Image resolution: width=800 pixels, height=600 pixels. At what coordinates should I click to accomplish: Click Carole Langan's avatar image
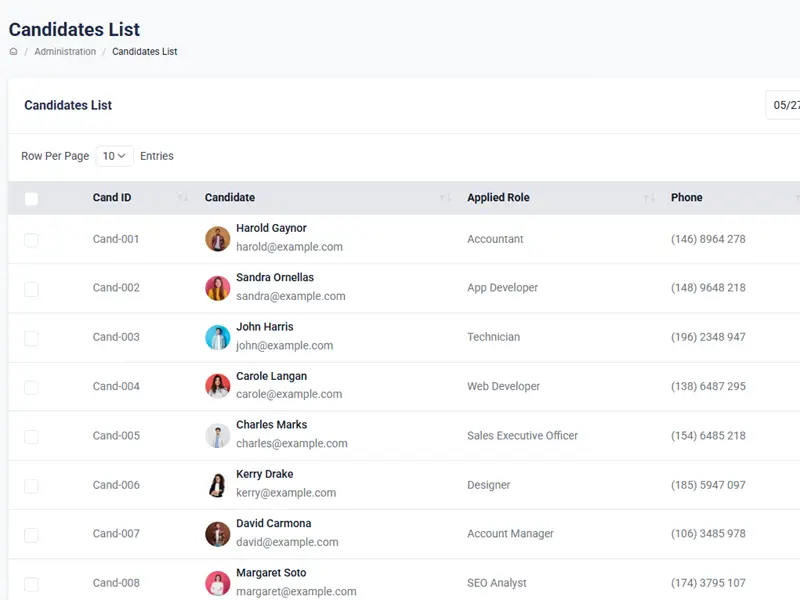click(217, 386)
